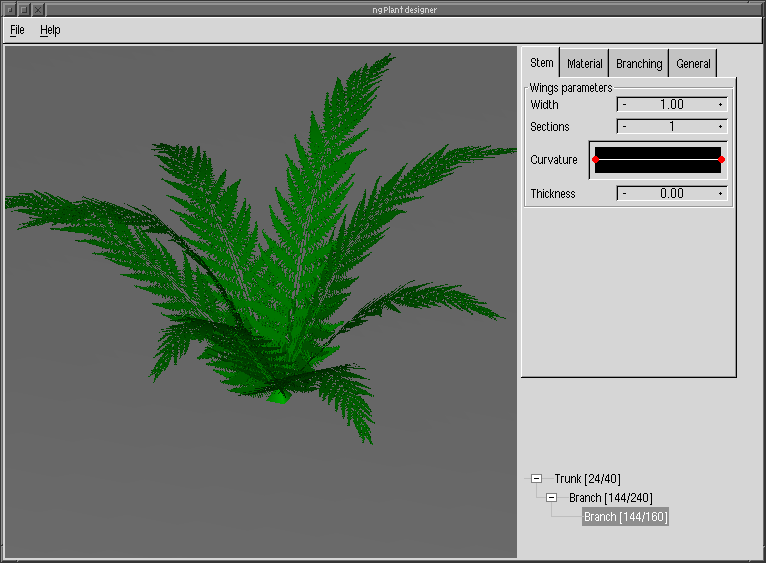Switch to the Material tab

point(584,64)
